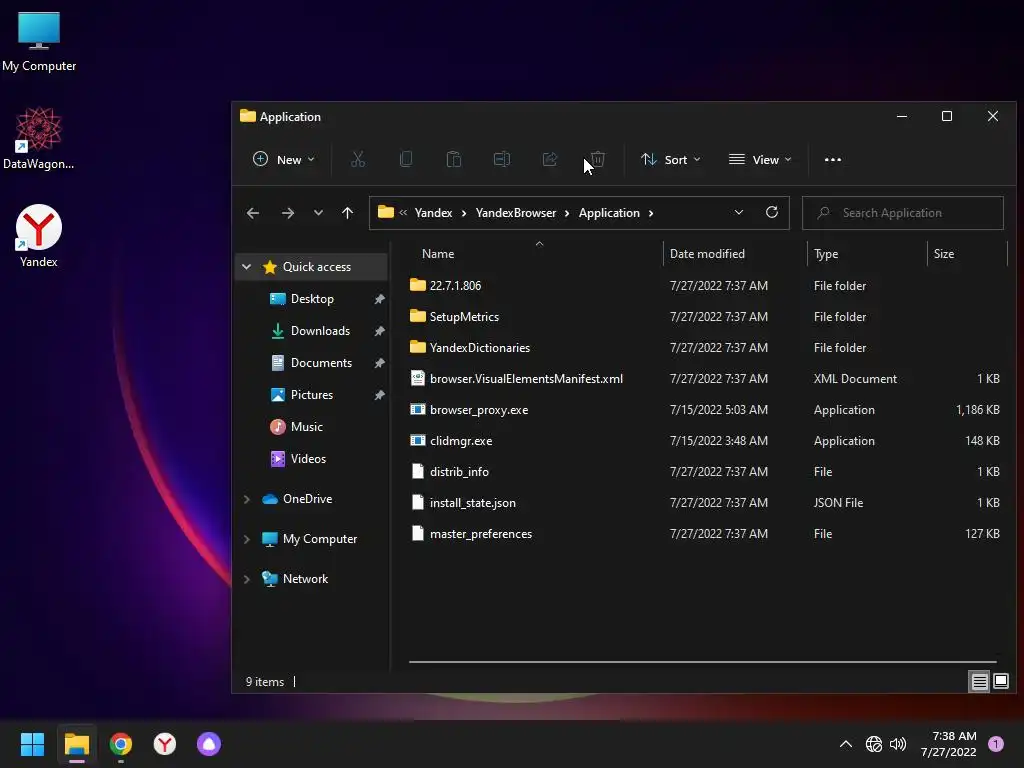Select browser_proxy.exe file
The image size is (1024, 768).
(705, 409)
